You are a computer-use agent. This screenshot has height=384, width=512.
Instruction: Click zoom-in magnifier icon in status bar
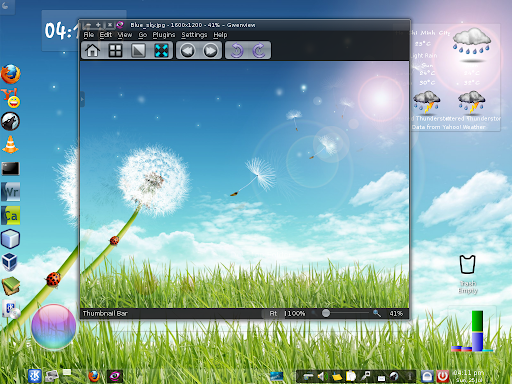[377, 313]
